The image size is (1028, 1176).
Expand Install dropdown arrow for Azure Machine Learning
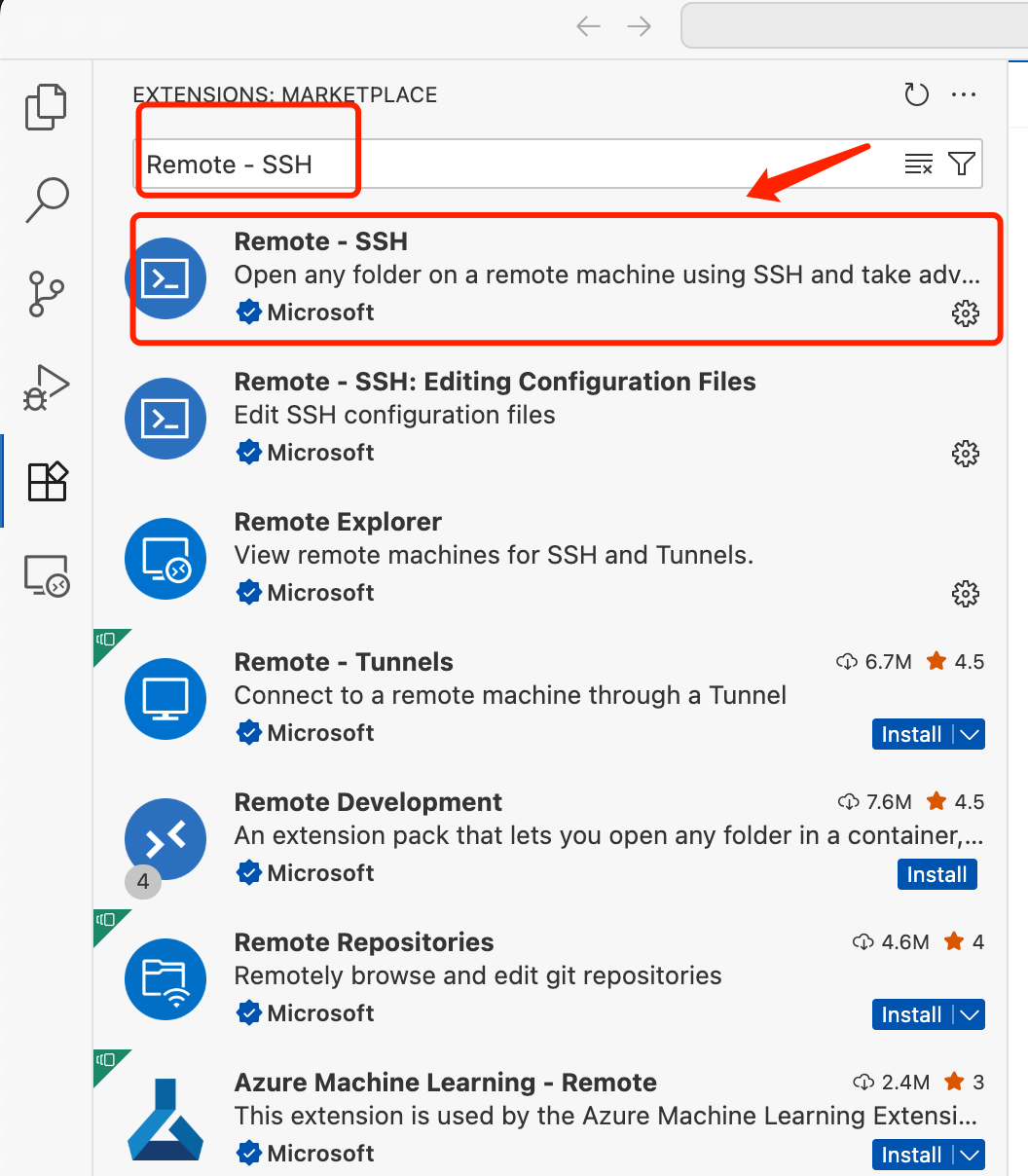(970, 1156)
